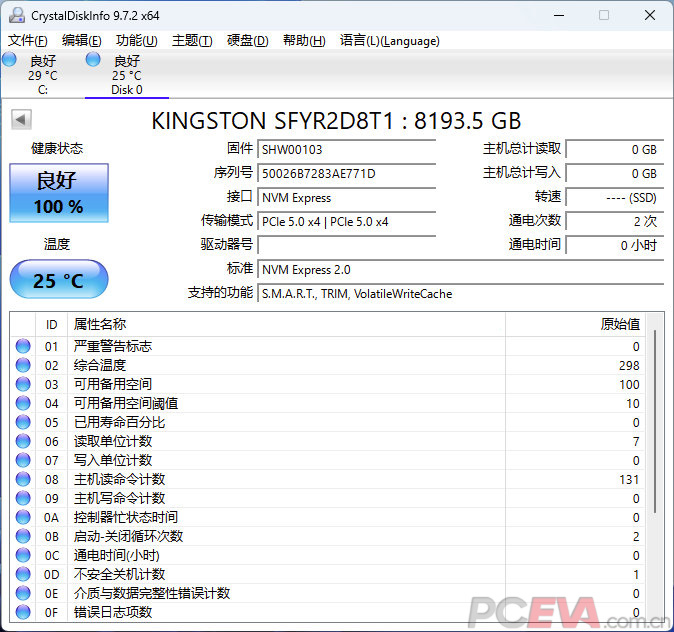This screenshot has width=674, height=632.
Task: Click the CrystalDiskInfo app icon in title bar
Action: tap(15, 15)
